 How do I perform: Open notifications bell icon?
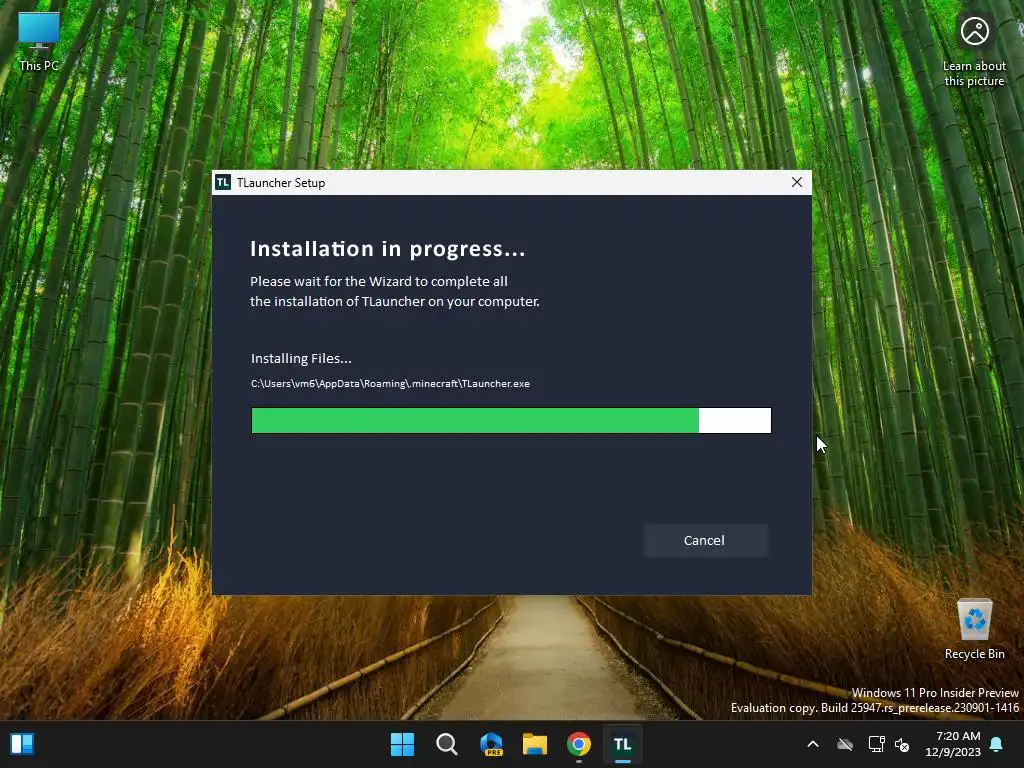[x=997, y=744]
